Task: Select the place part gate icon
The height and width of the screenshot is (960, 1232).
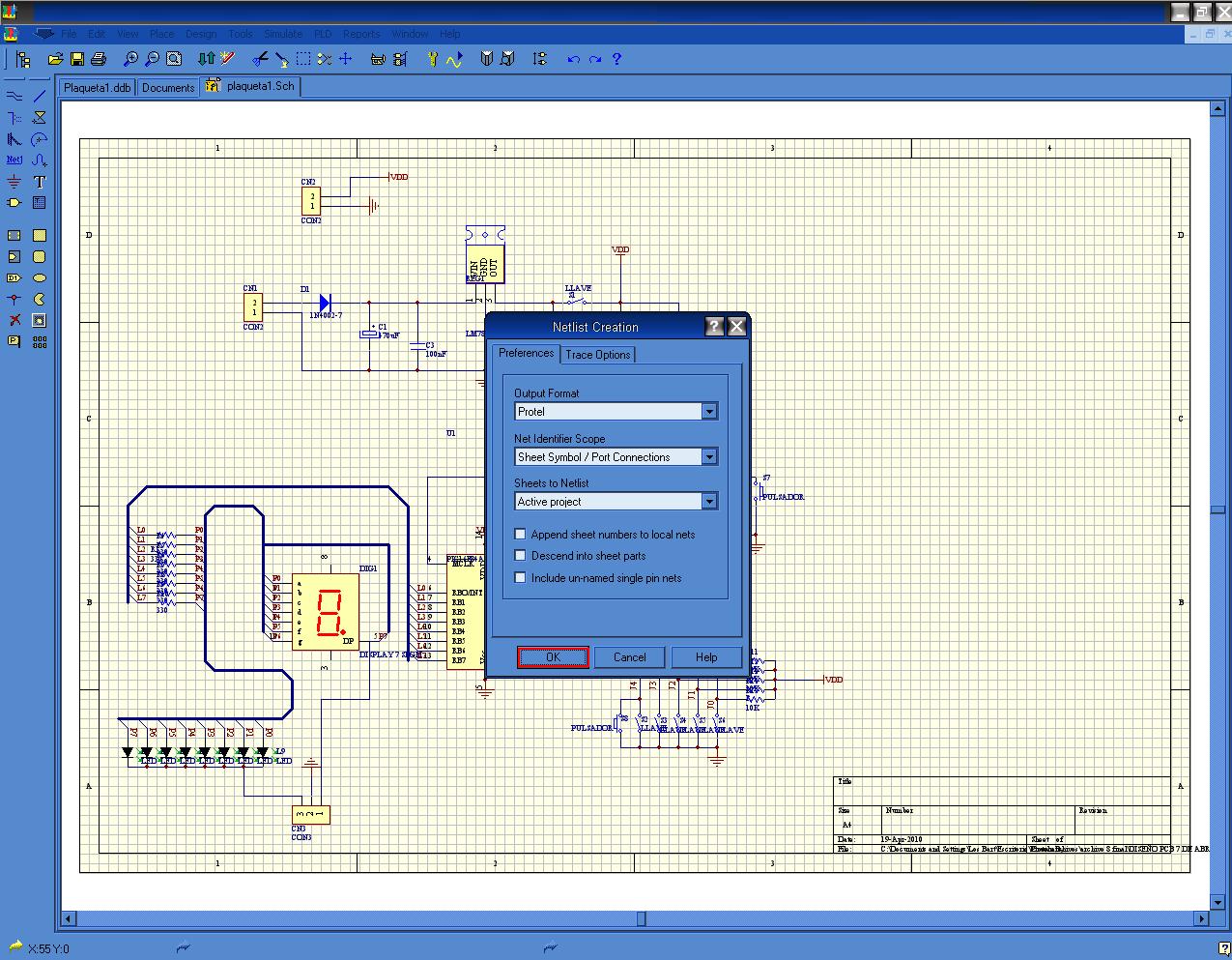Action: 14,203
